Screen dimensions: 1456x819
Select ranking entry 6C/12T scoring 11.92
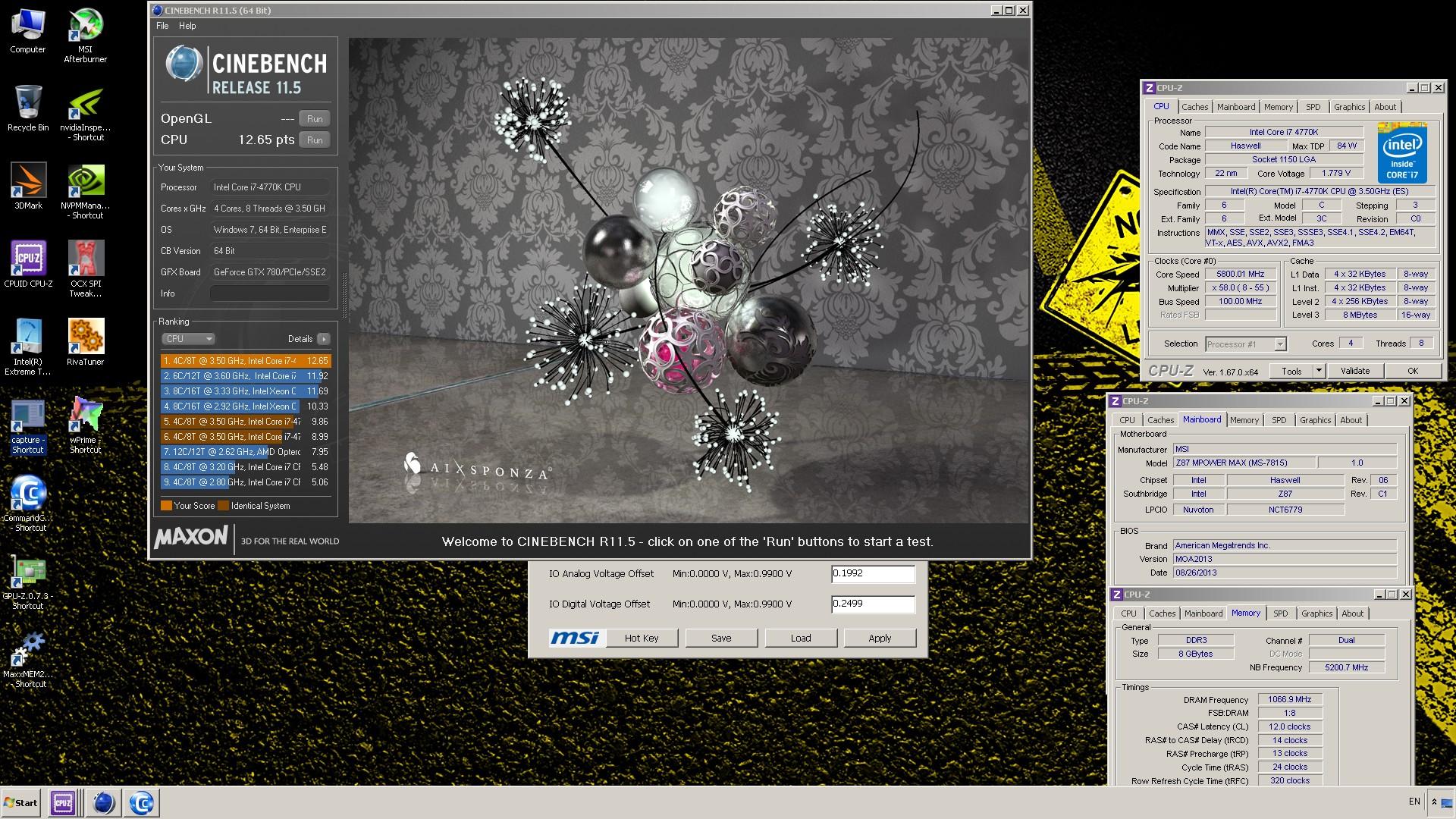click(x=246, y=376)
